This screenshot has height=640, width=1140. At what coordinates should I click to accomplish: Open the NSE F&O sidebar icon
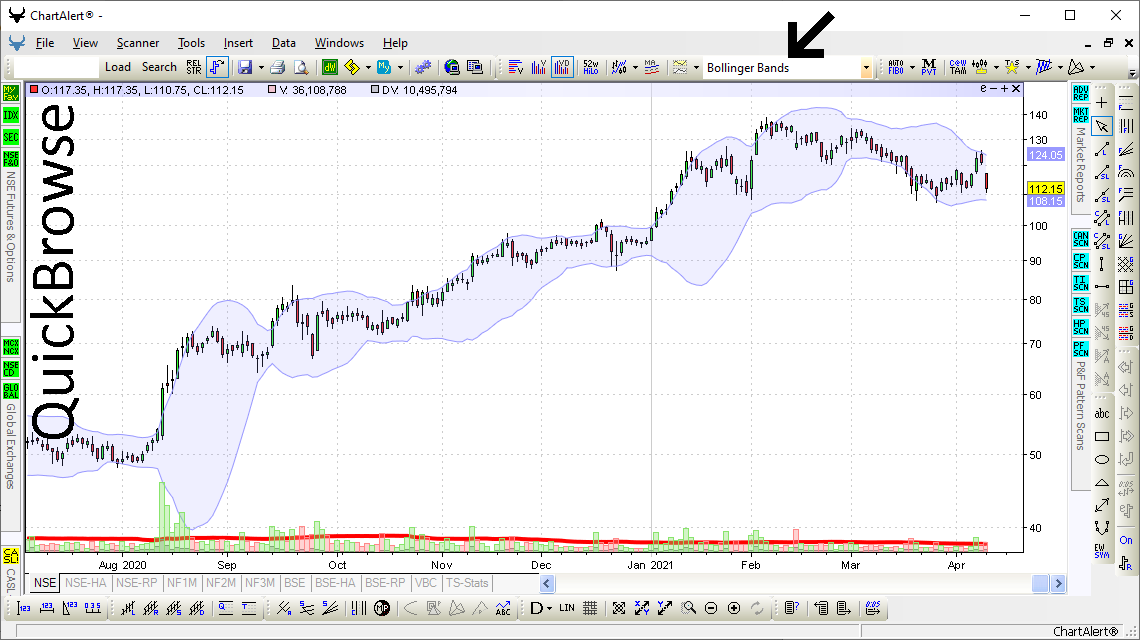(11, 159)
